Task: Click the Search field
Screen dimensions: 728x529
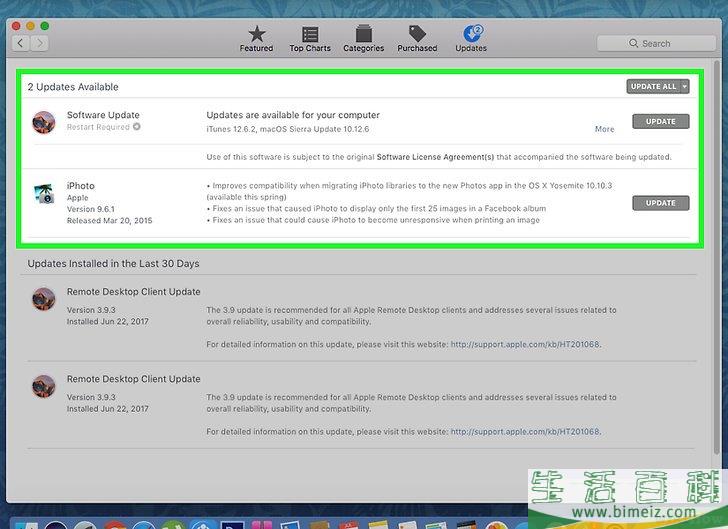Action: 656,43
